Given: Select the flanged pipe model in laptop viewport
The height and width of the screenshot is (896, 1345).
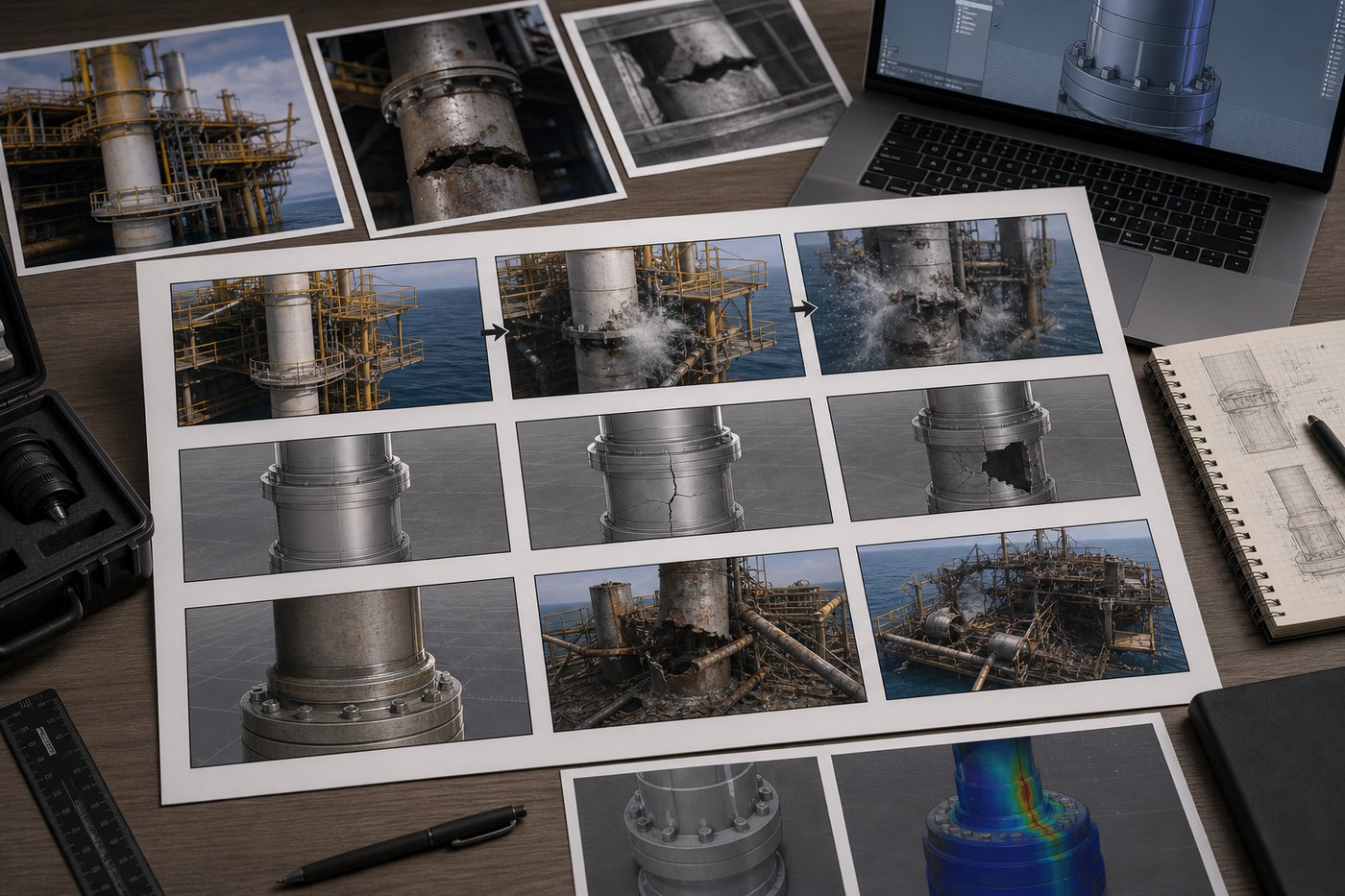Looking at the screenshot, I should coord(1139,70).
